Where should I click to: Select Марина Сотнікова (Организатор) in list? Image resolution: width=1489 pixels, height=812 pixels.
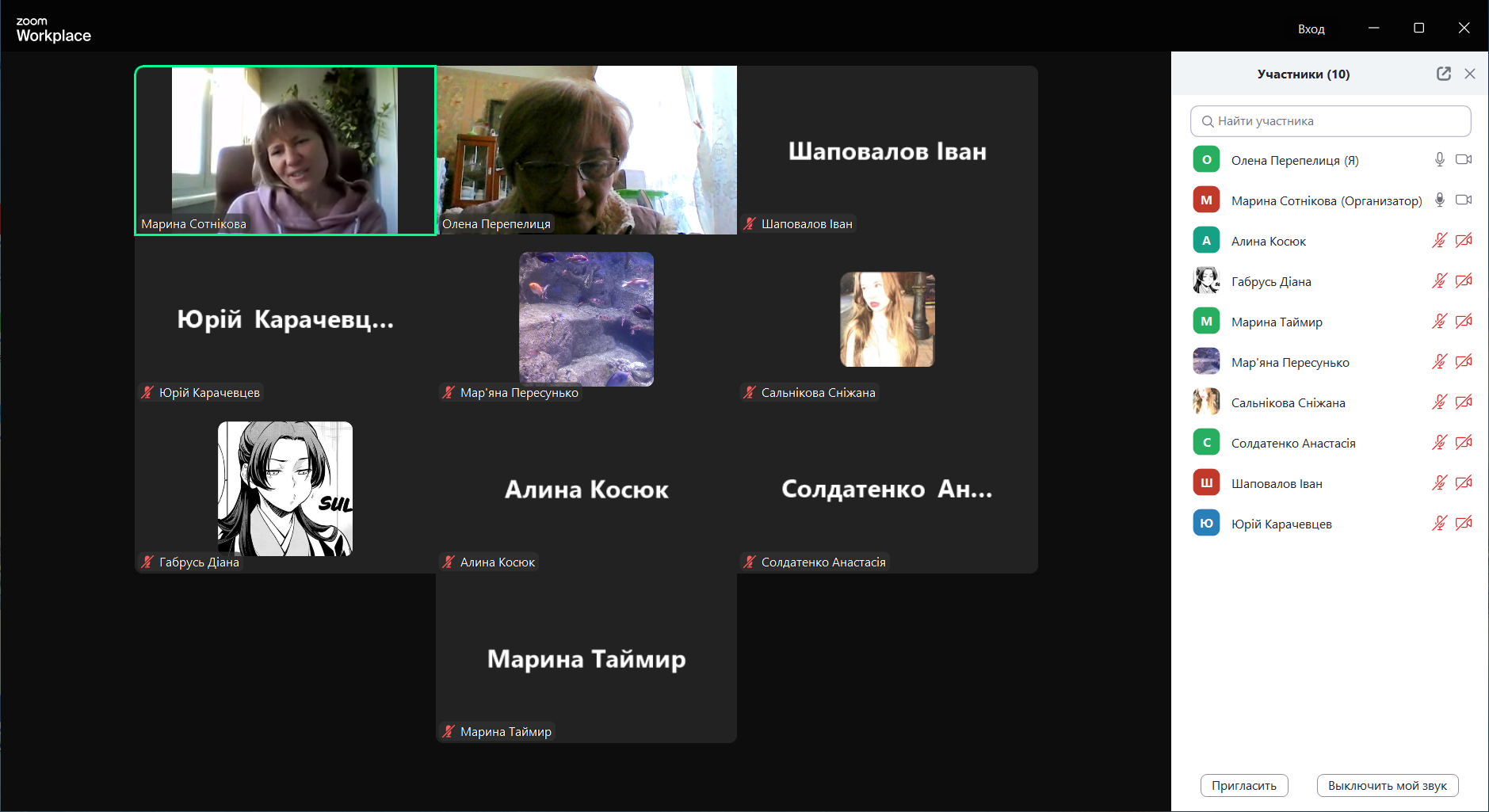click(x=1331, y=200)
